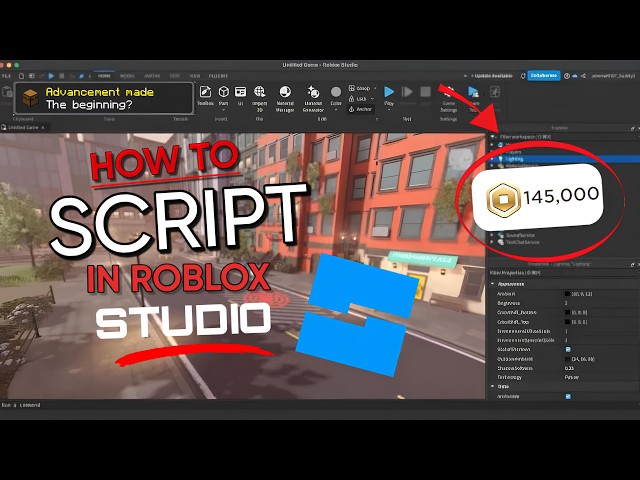Undock the Explorer panel
640x480 pixels.
point(632,128)
